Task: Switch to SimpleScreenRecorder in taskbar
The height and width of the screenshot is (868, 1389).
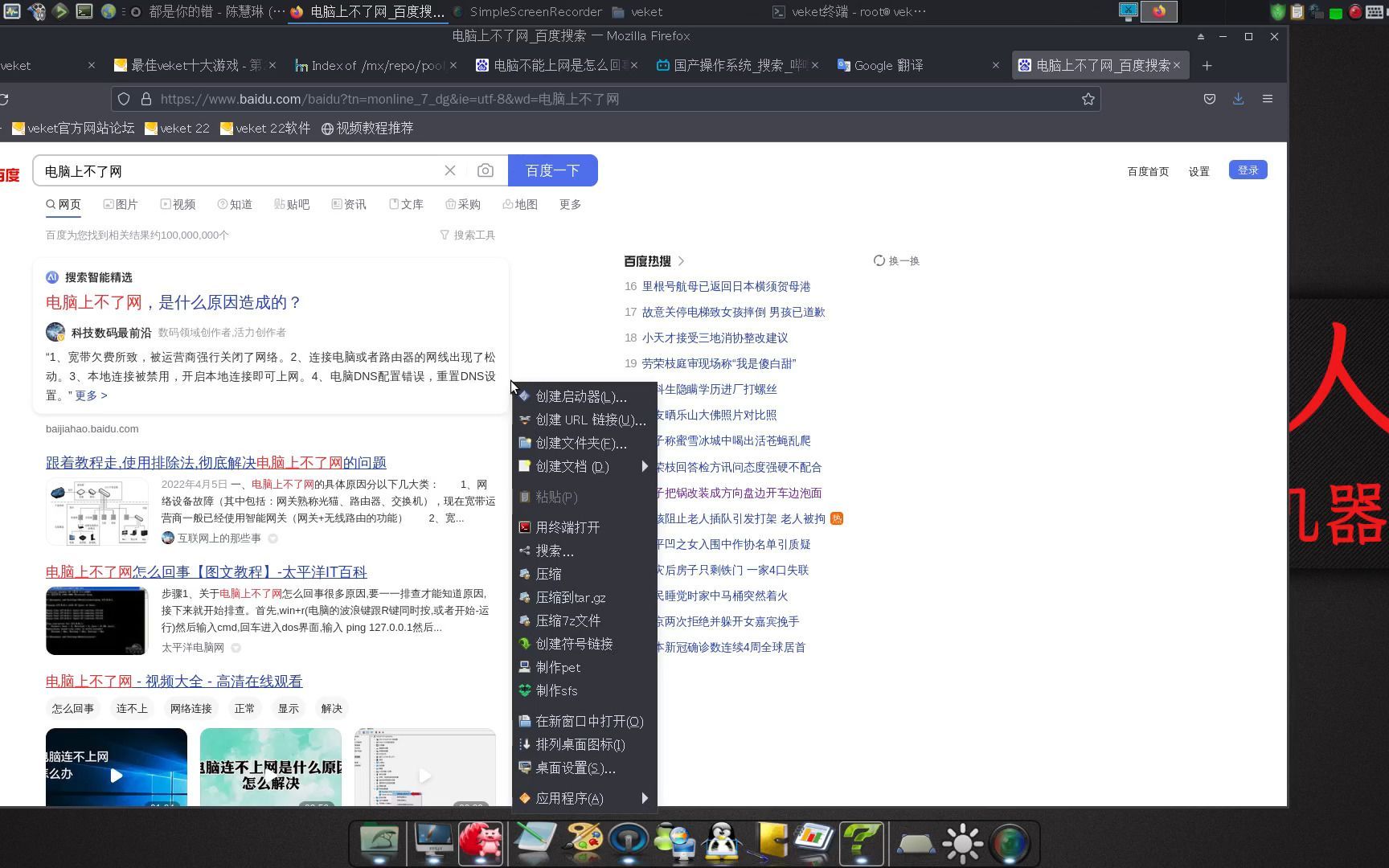Action: click(x=527, y=11)
